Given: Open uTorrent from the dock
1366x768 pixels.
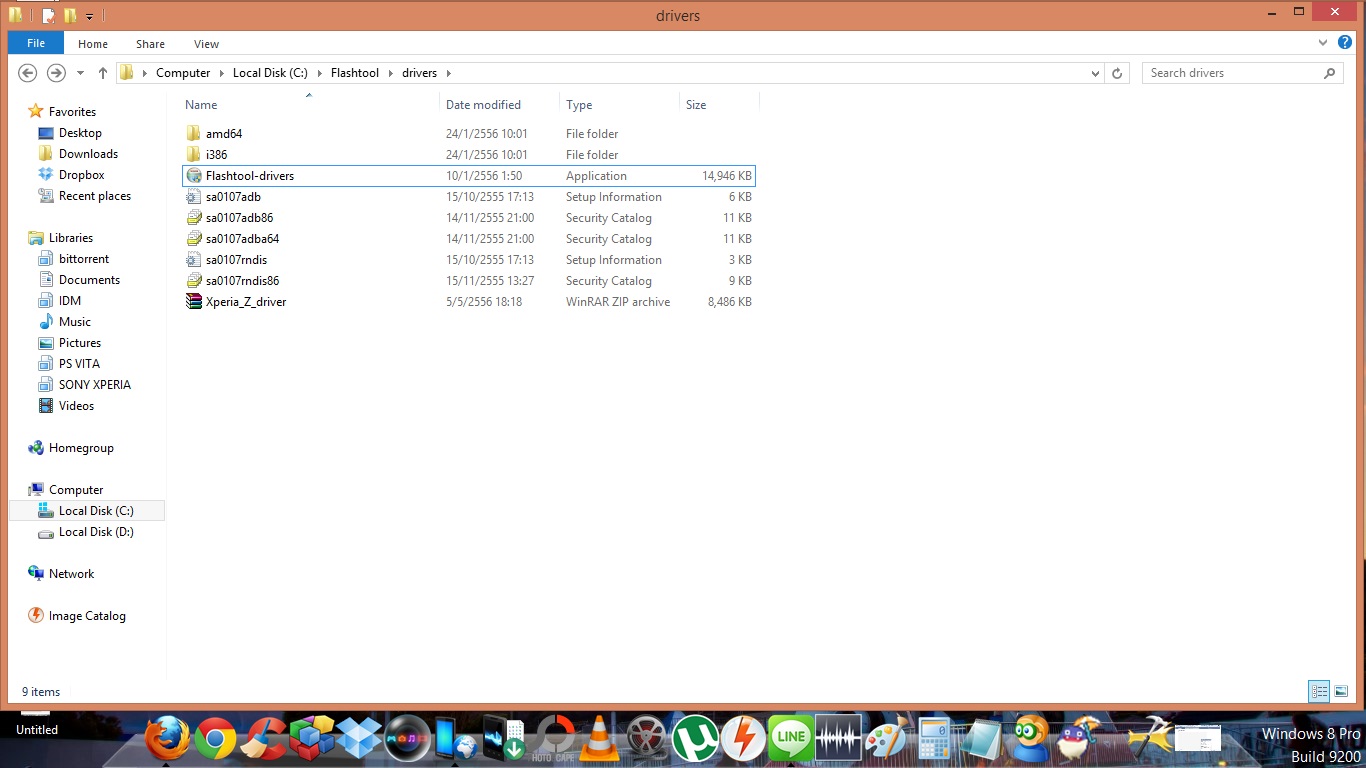Looking at the screenshot, I should pyautogui.click(x=695, y=740).
